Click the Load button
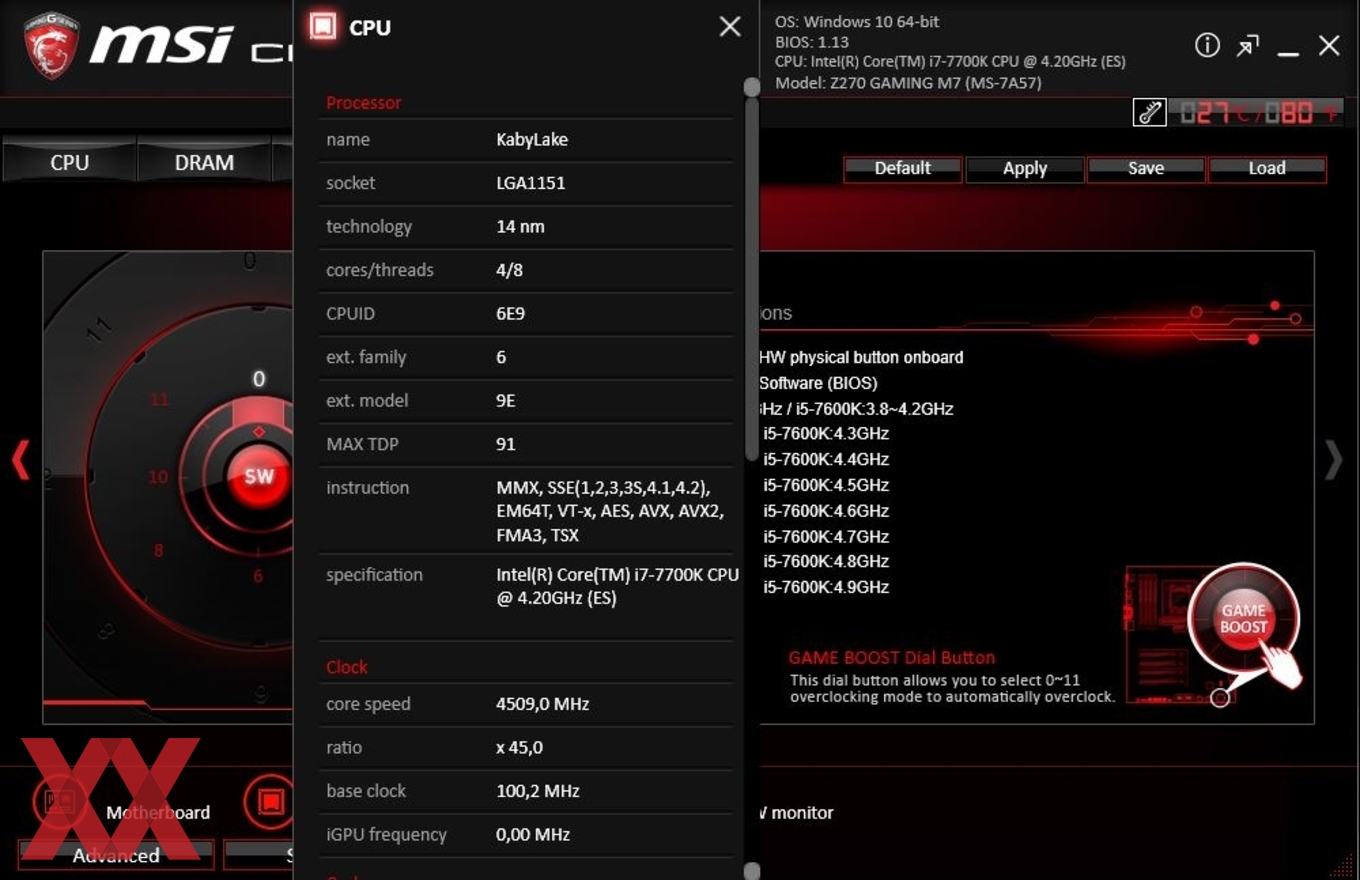 point(1267,169)
